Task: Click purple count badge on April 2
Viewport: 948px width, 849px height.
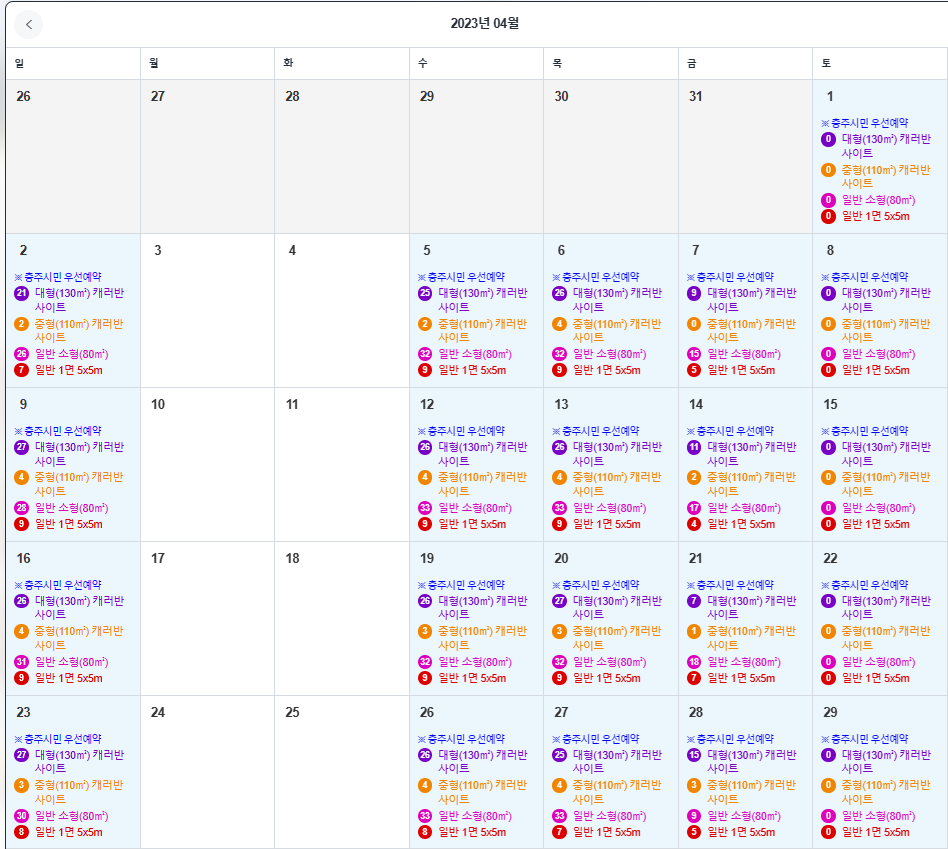Action: pos(22,293)
